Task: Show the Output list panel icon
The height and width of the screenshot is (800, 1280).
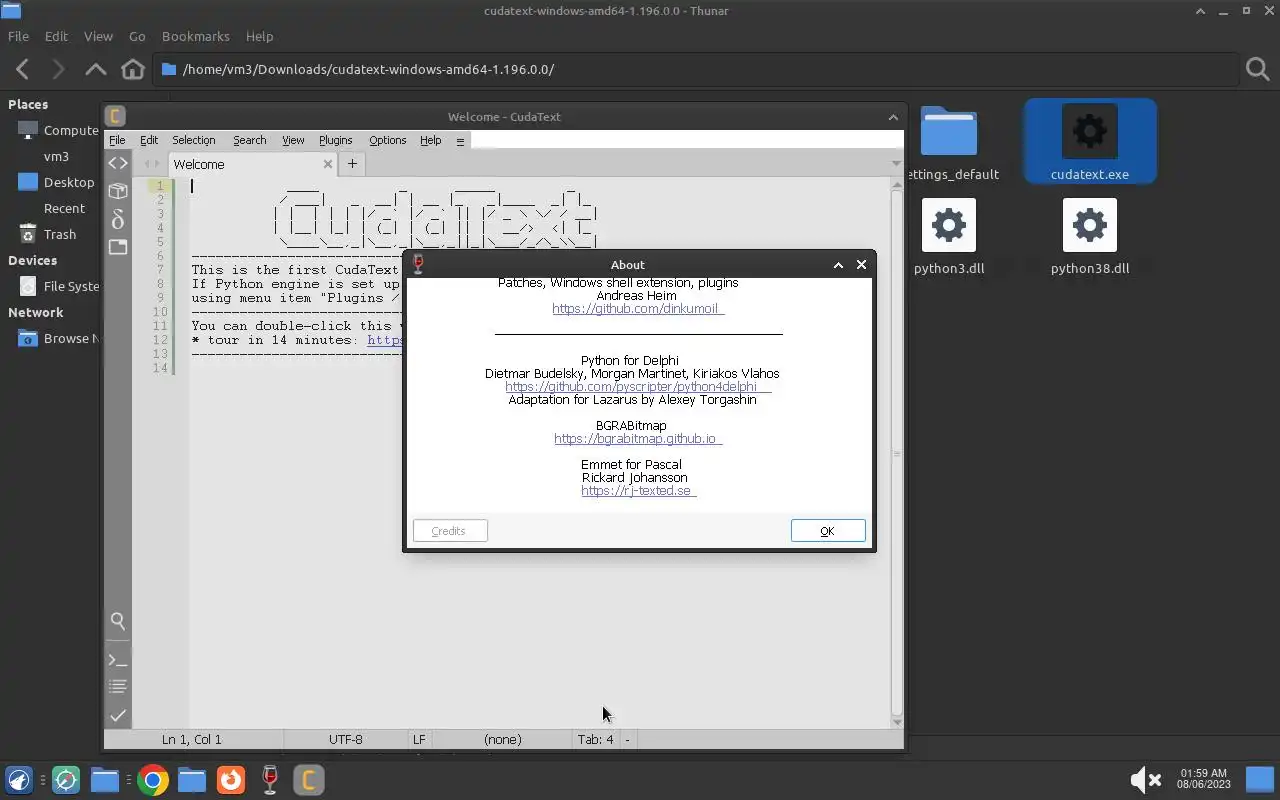Action: [118, 687]
